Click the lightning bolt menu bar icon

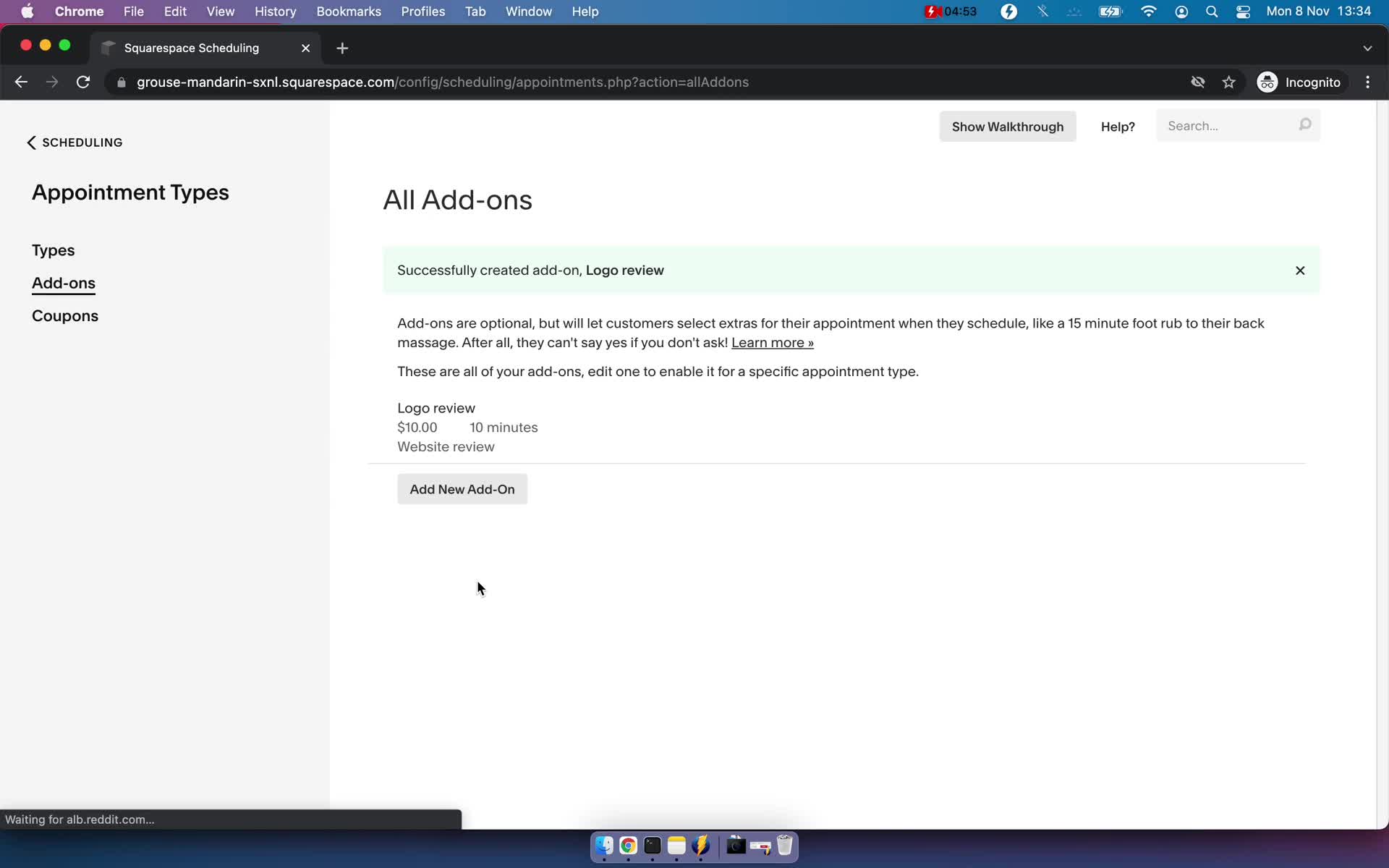click(1008, 12)
